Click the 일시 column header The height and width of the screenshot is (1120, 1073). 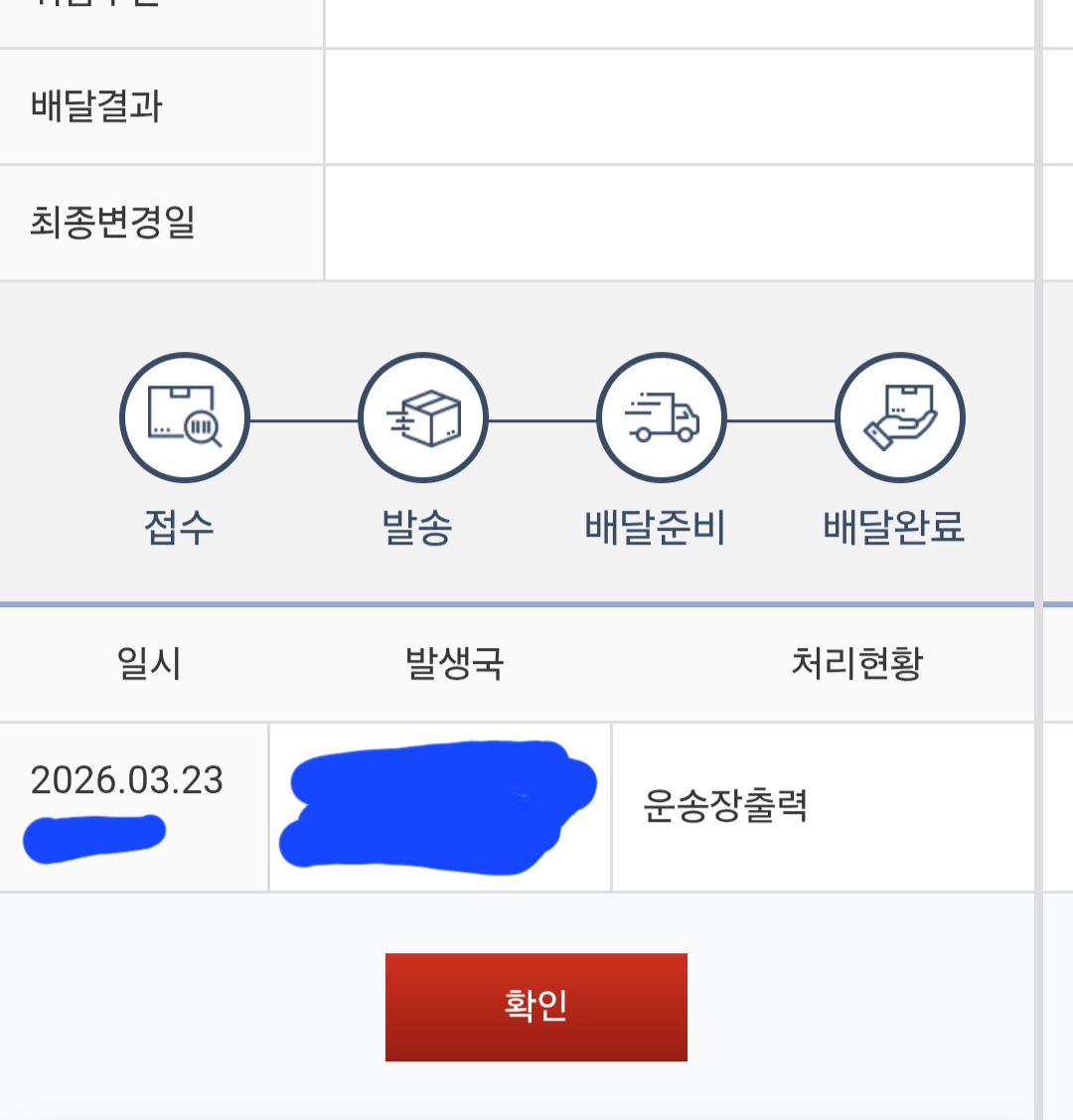[x=149, y=663]
